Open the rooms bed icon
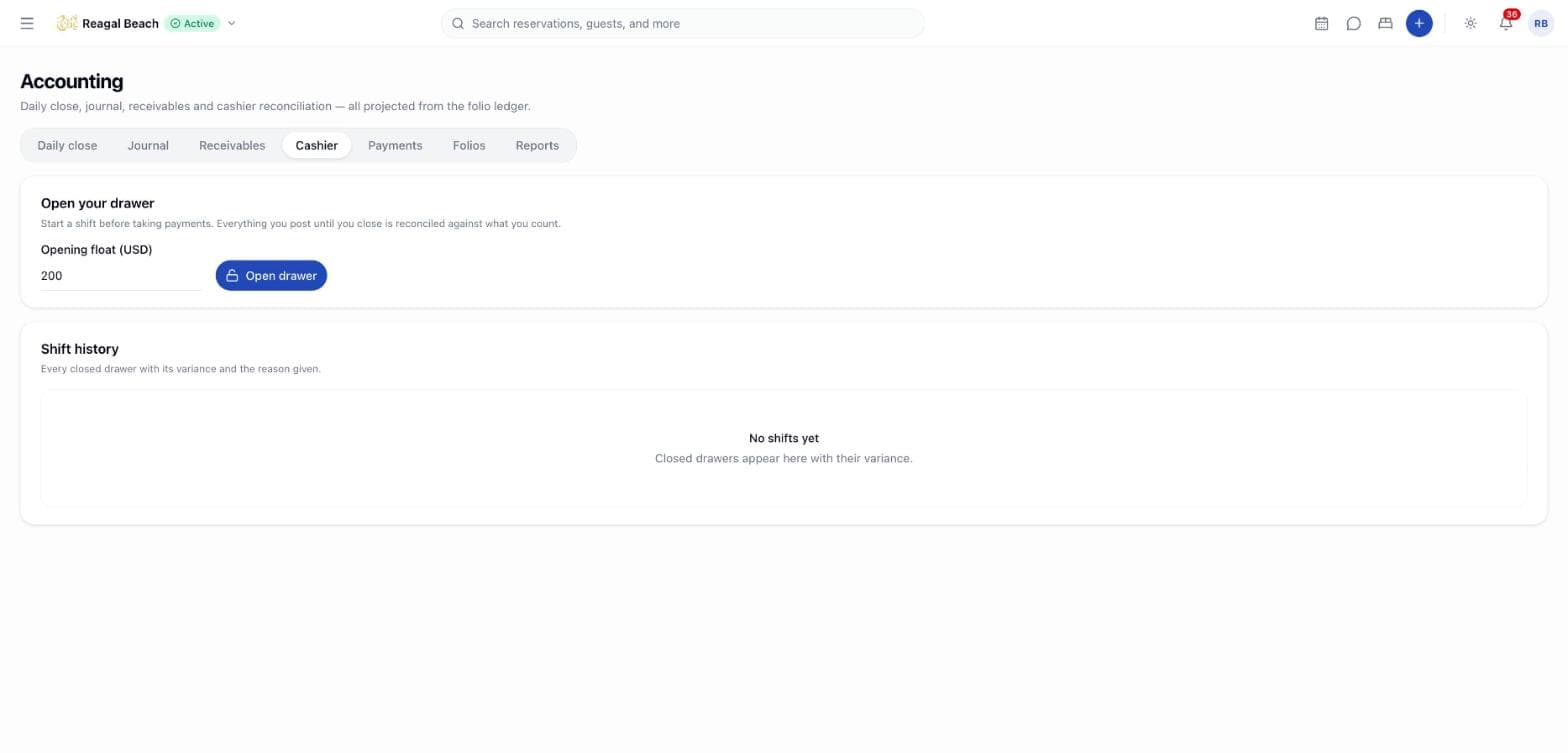The image size is (1568, 753). click(1385, 23)
